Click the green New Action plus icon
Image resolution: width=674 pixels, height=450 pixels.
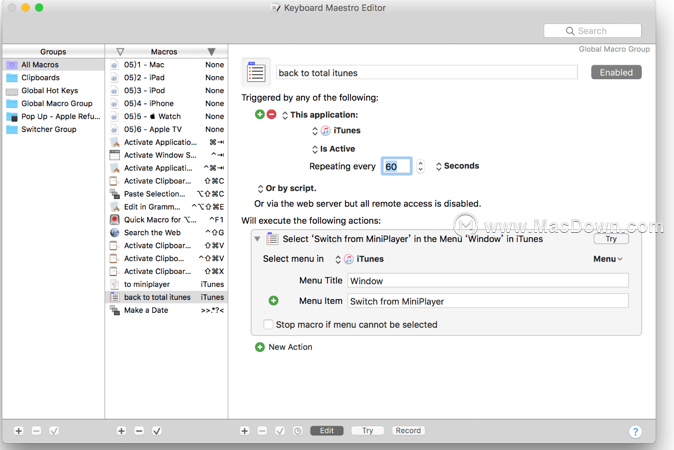[x=260, y=347]
